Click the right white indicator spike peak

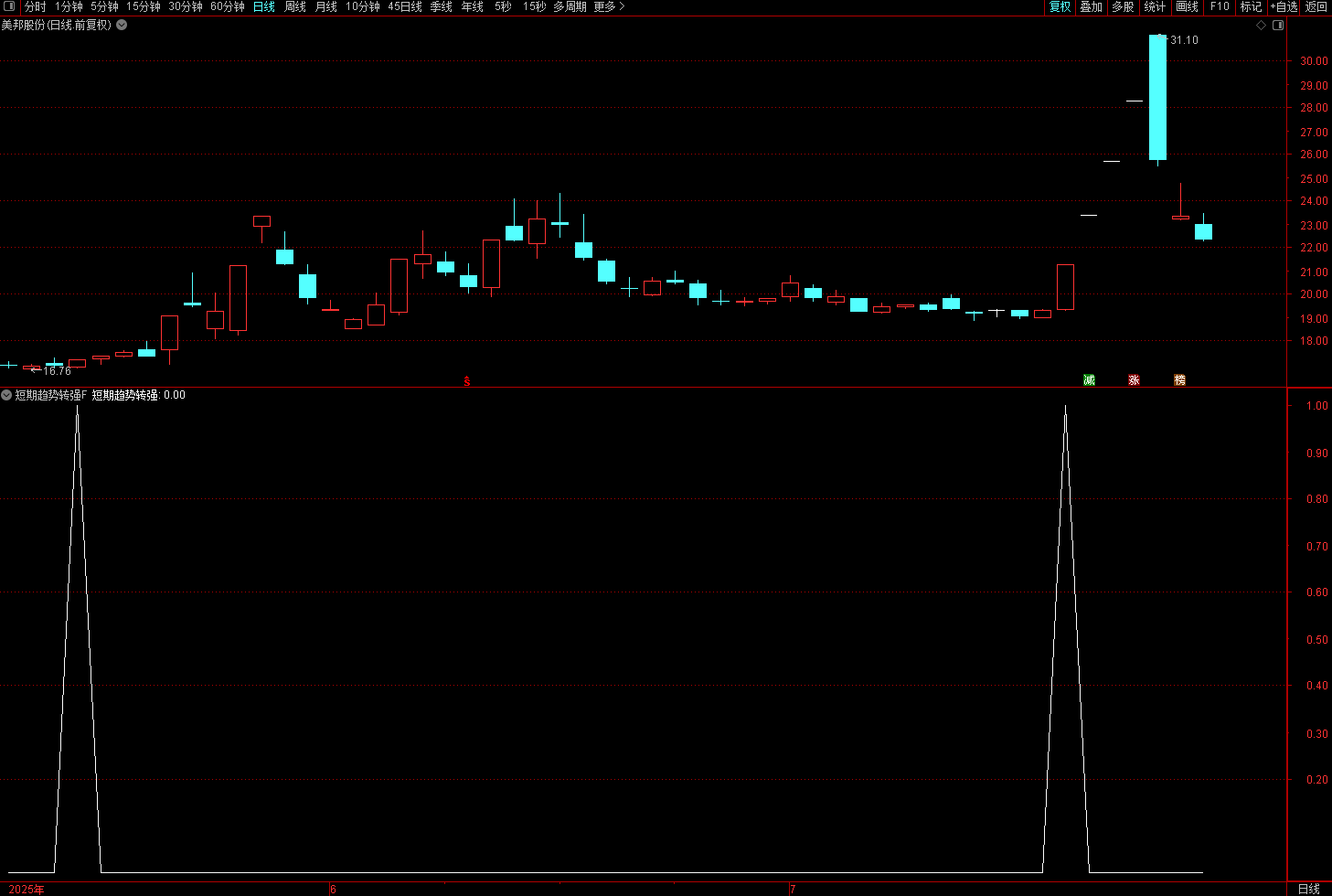[x=1065, y=408]
